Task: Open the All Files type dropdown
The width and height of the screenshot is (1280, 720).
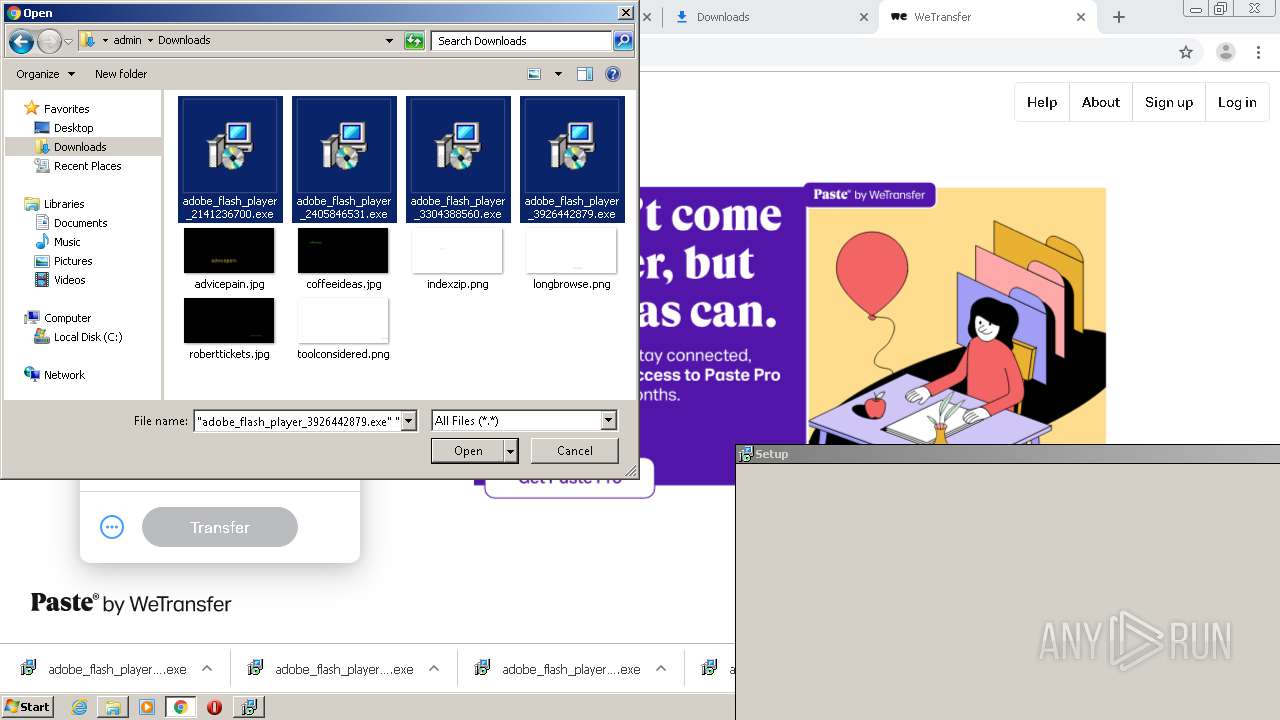Action: pyautogui.click(x=524, y=421)
